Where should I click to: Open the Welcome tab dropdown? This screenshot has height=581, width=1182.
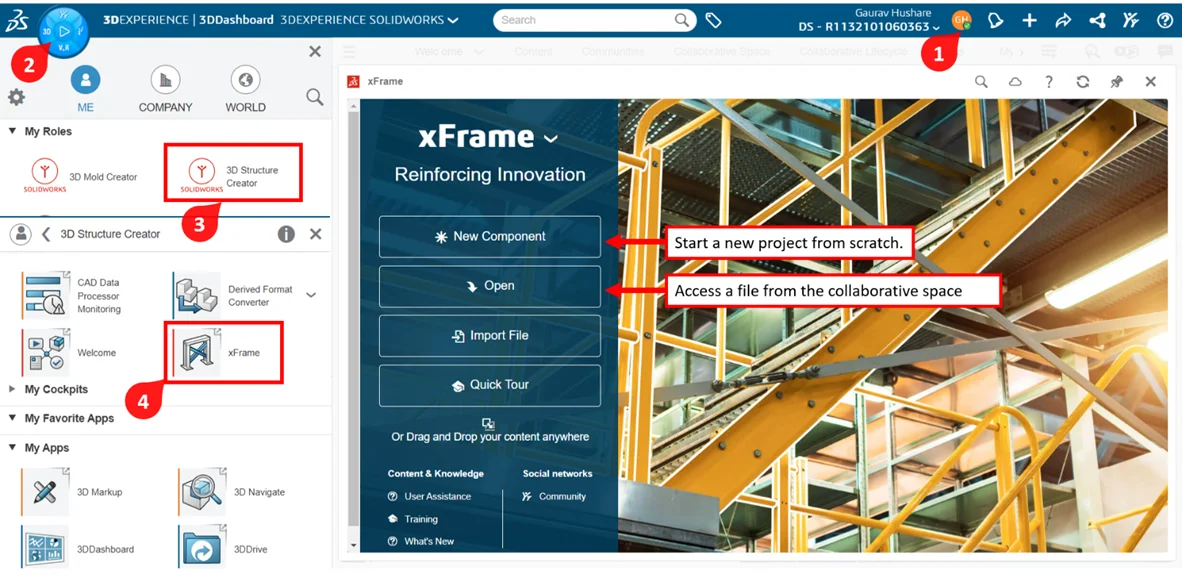point(479,52)
